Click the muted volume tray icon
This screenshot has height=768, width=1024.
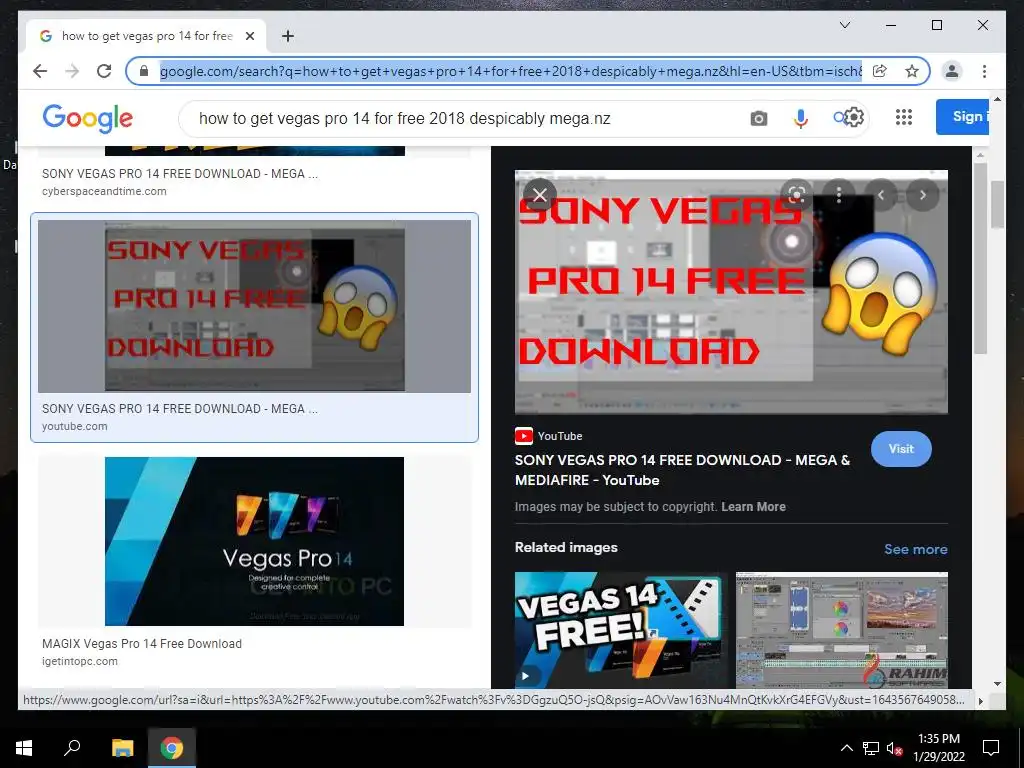point(895,748)
